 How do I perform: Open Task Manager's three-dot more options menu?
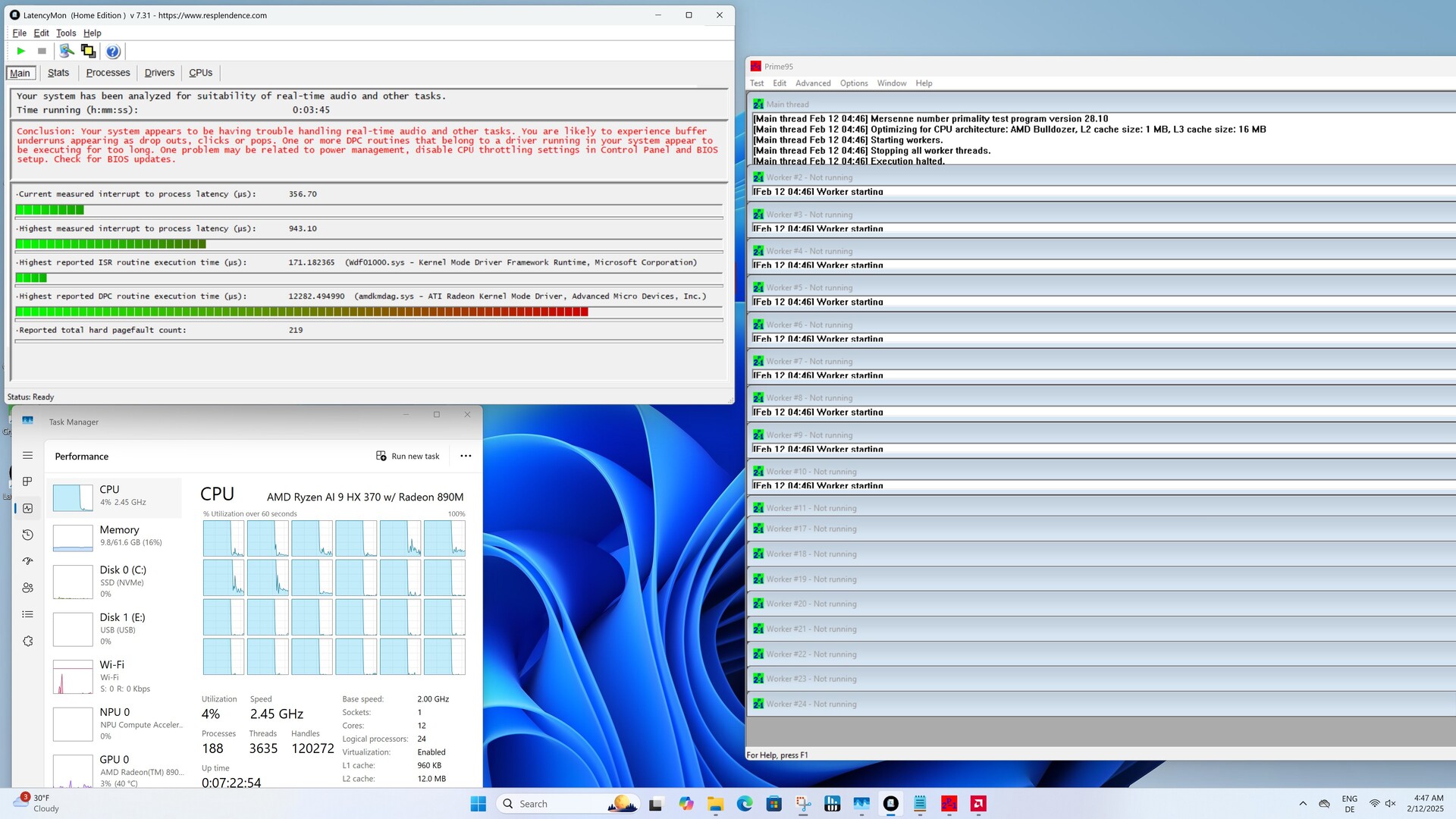[466, 456]
